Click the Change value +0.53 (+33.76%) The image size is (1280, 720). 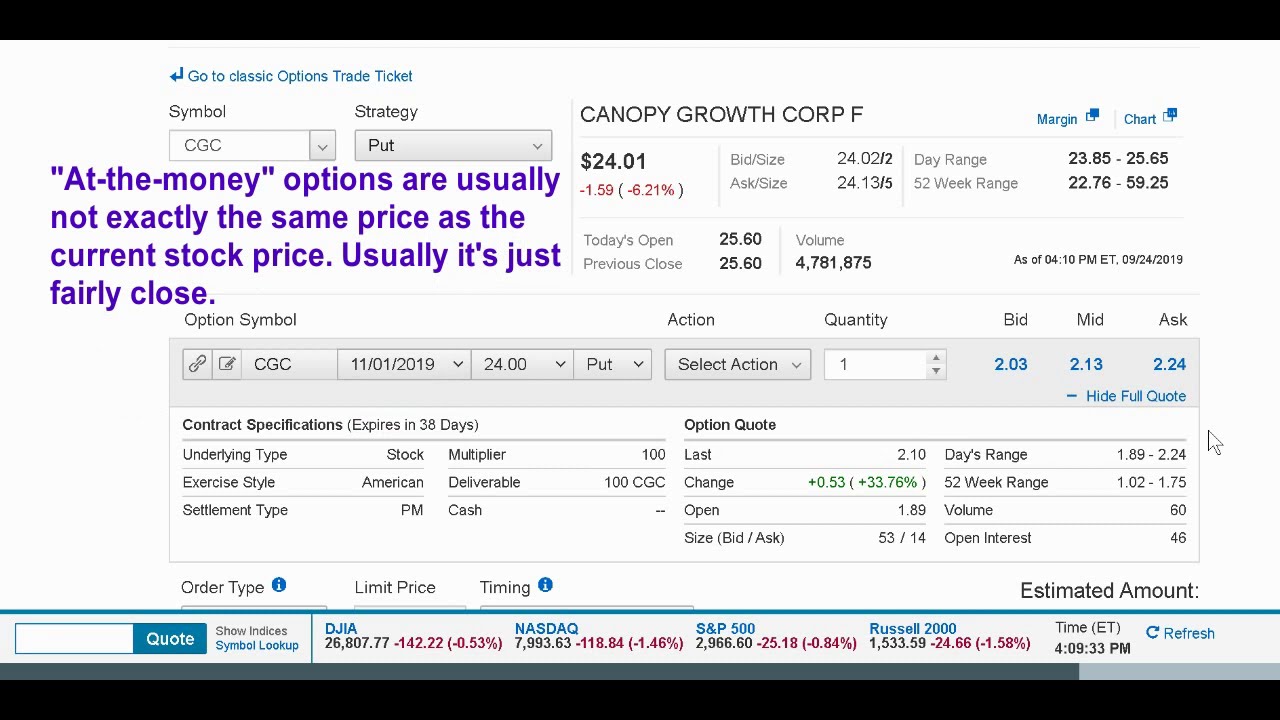tap(866, 482)
